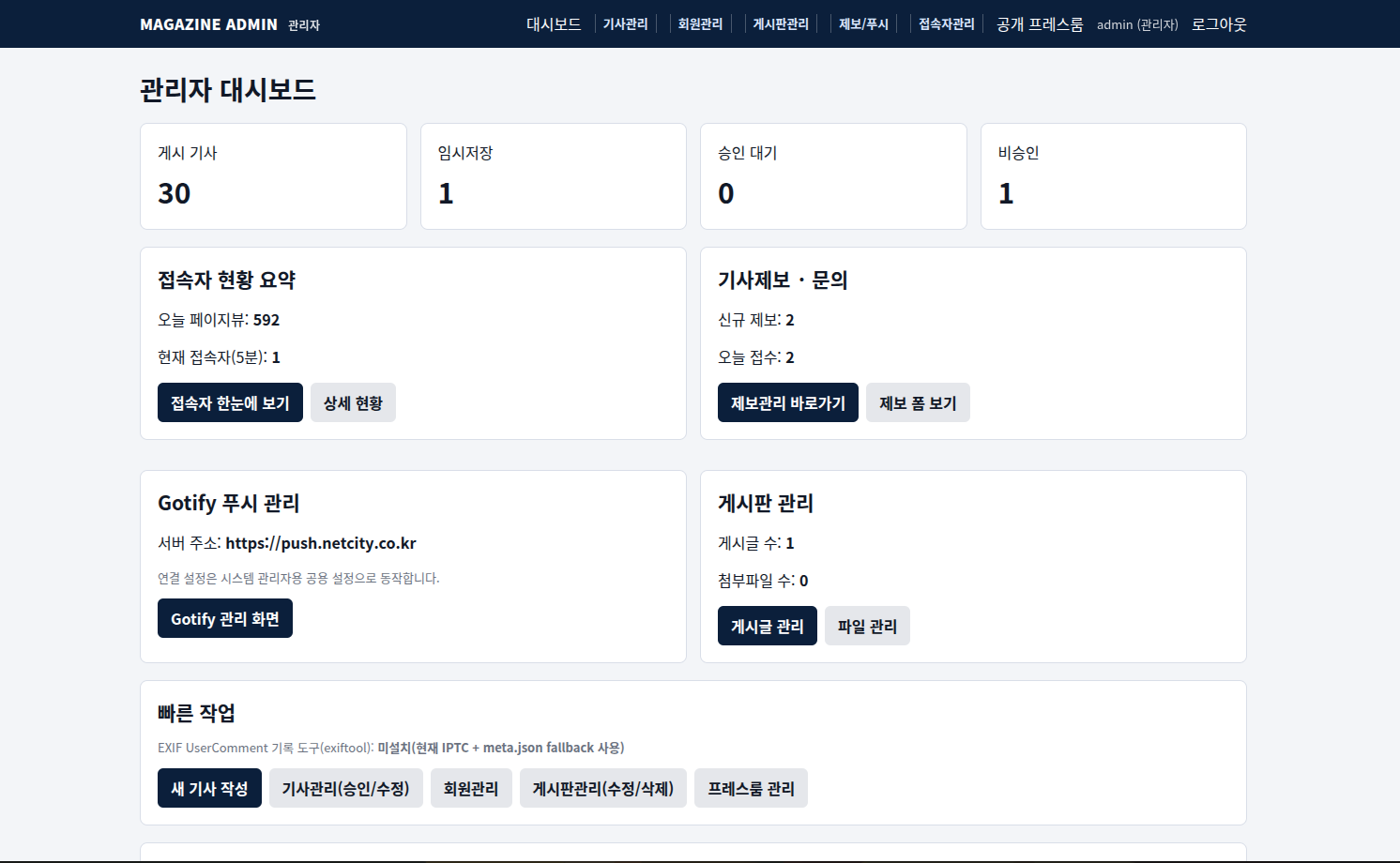Click the MAGAZINE ADMIN logo text
This screenshot has height=863, width=1400.
point(208,24)
